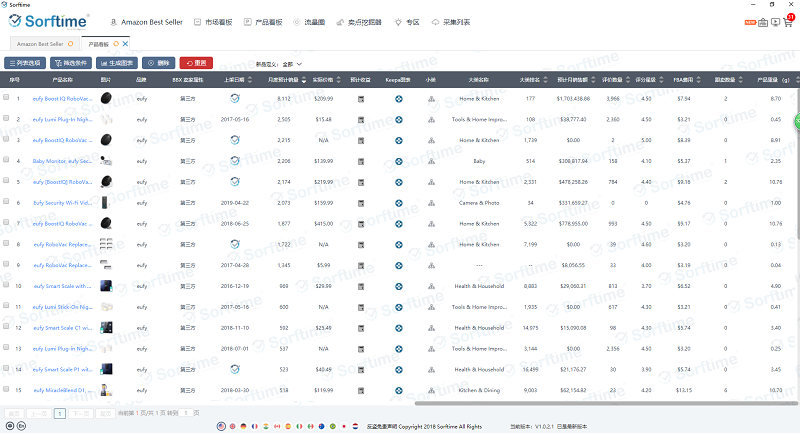
Task: Switch language with the En icon
Action: coord(21,426)
